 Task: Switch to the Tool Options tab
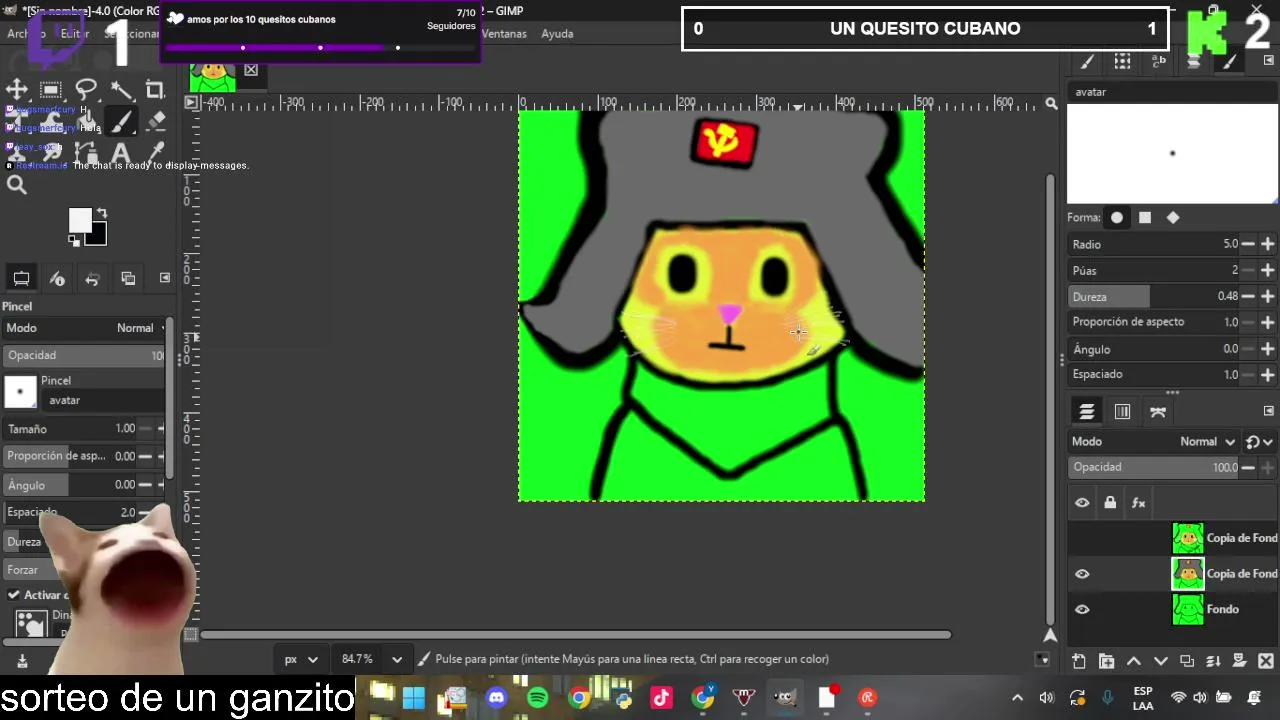tap(21, 279)
